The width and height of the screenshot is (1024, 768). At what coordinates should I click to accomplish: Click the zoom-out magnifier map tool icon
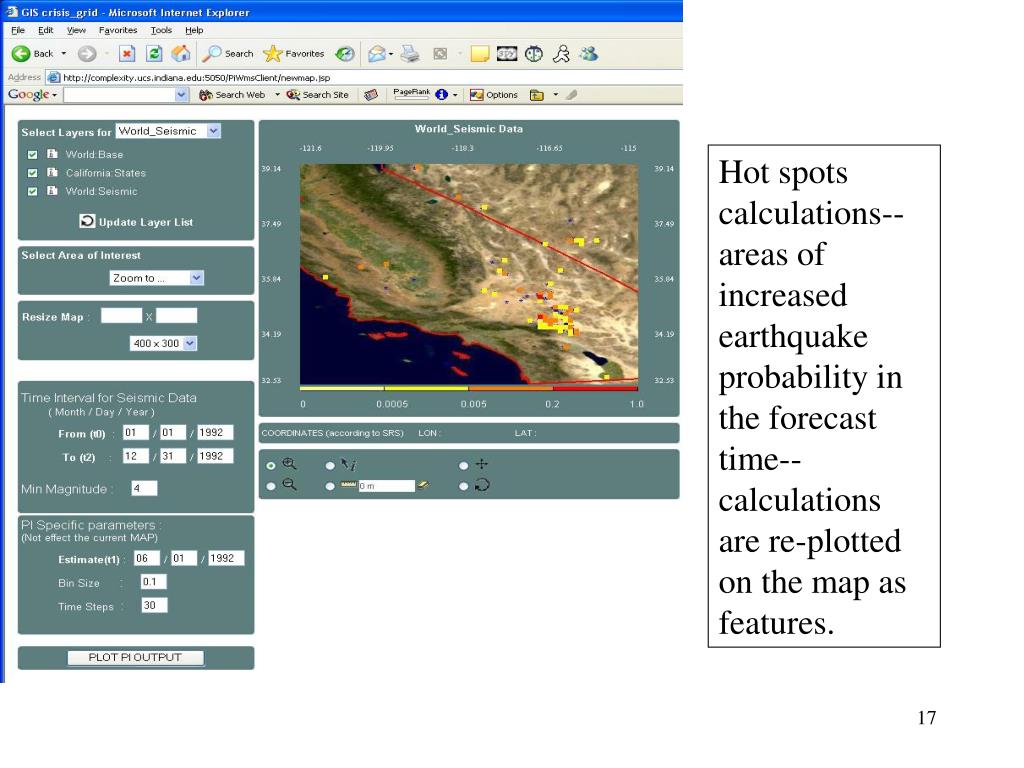pos(289,485)
